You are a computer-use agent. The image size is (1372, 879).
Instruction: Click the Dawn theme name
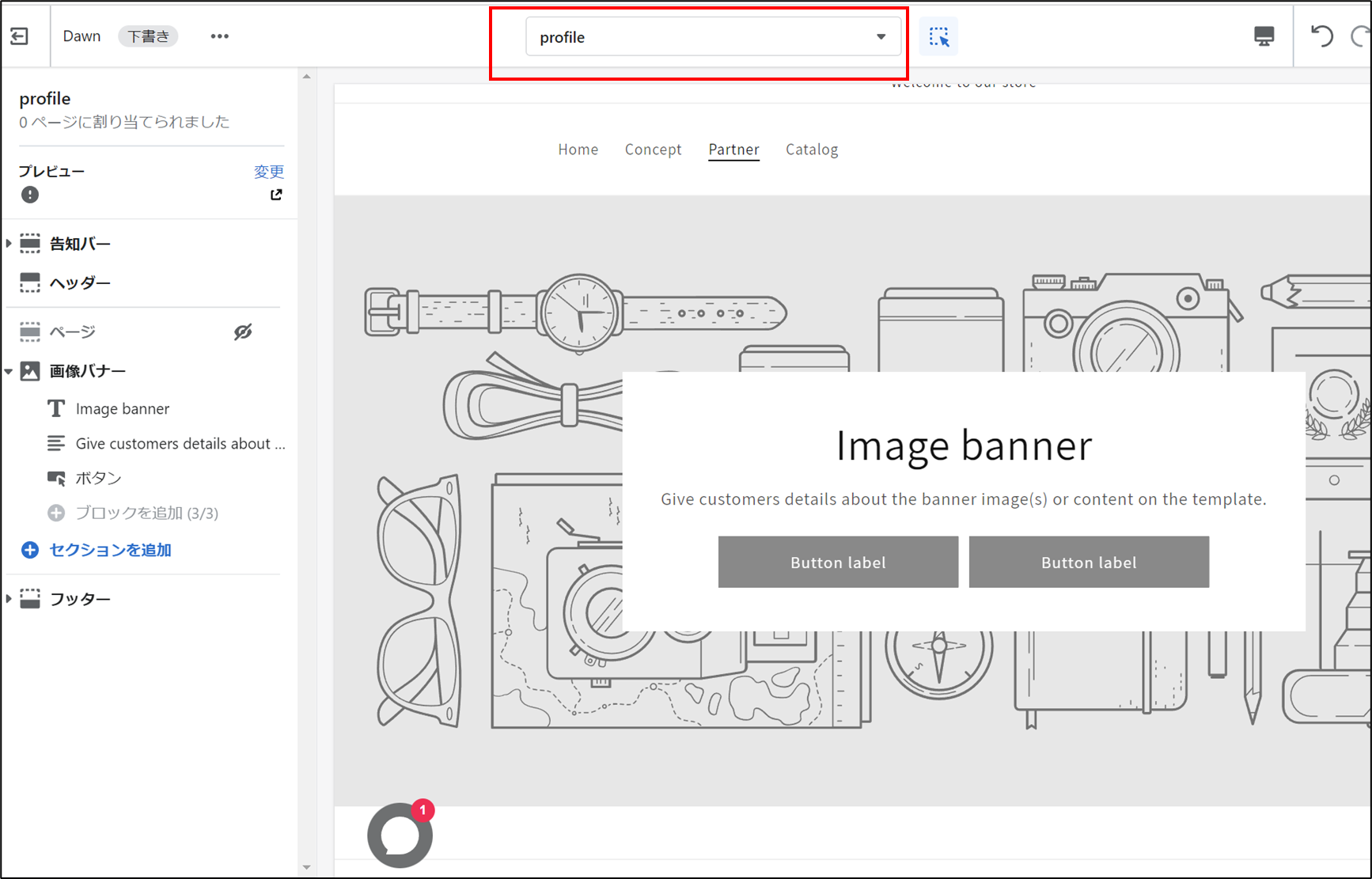pos(81,36)
